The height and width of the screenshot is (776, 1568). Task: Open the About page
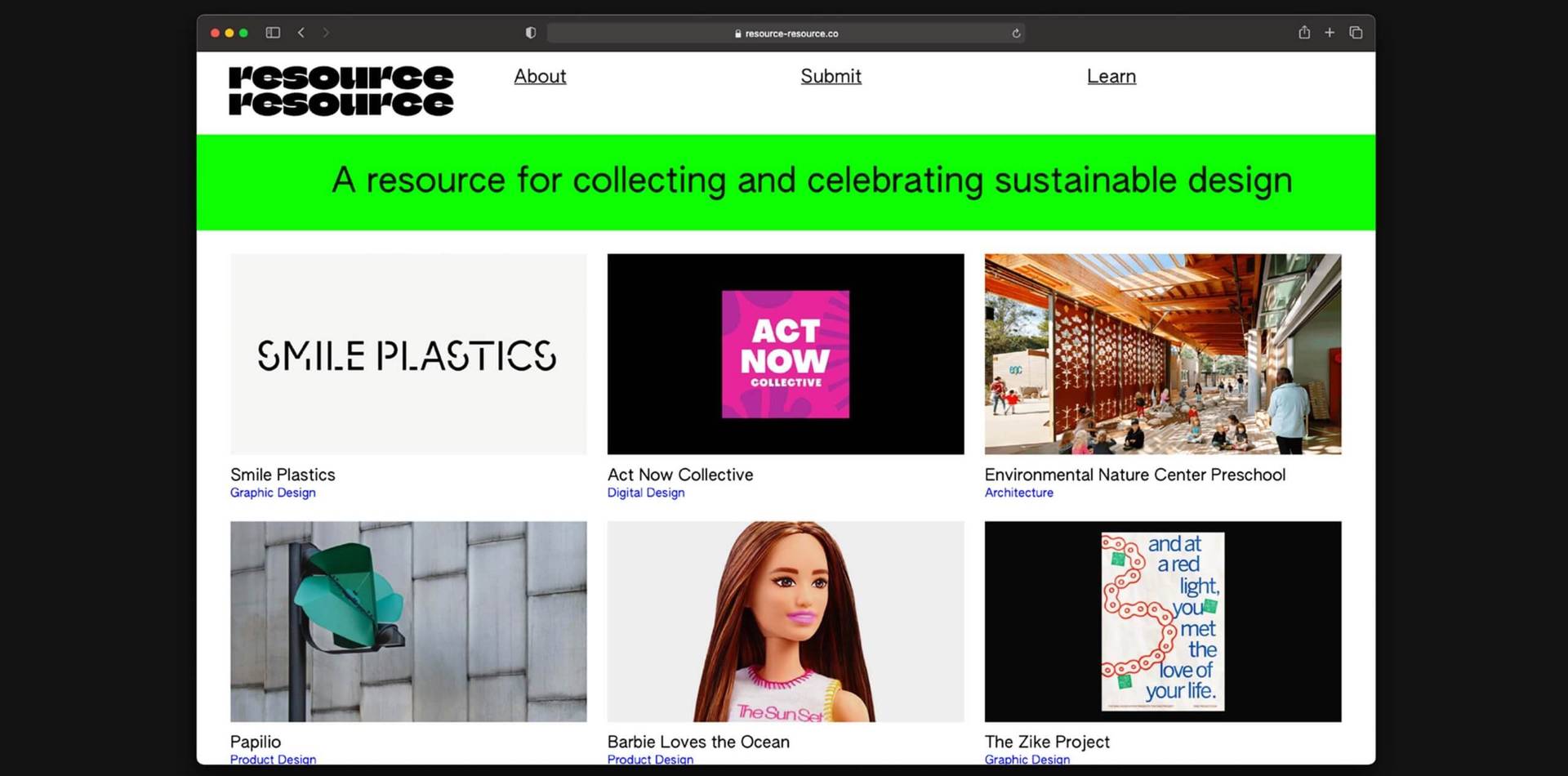tap(540, 76)
